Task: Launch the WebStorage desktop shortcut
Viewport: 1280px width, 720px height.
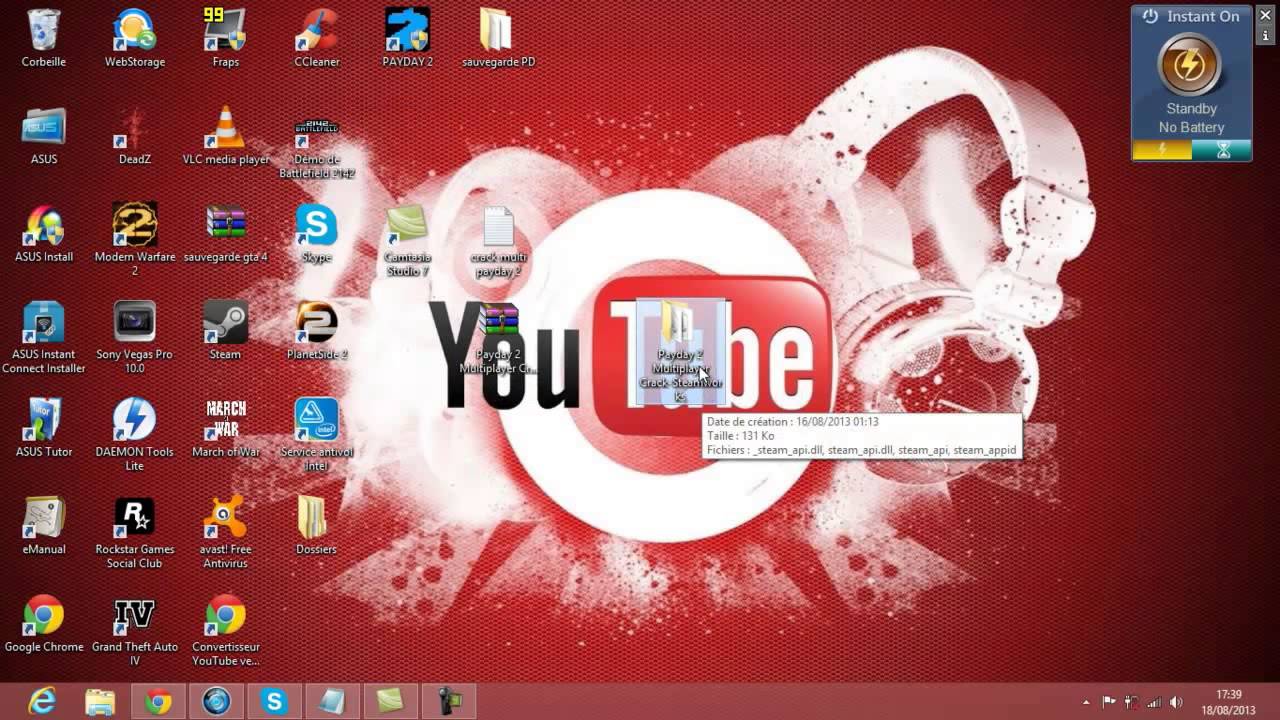Action: coord(135,38)
